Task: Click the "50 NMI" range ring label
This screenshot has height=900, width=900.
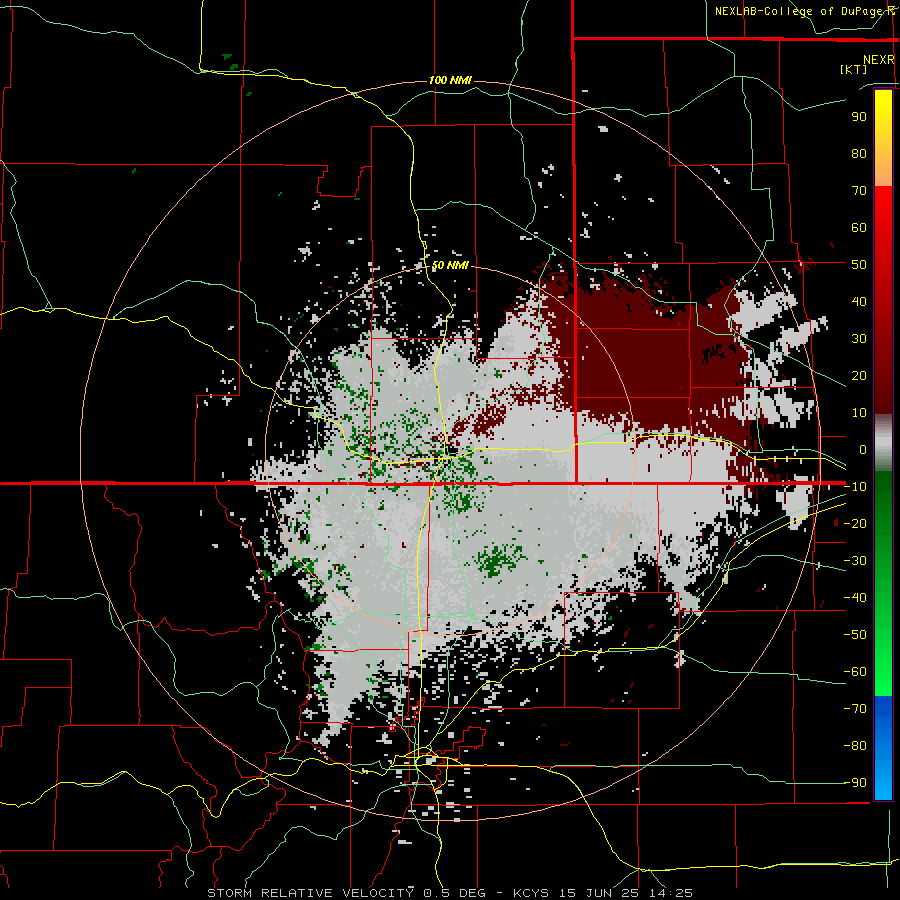Action: 450,265
